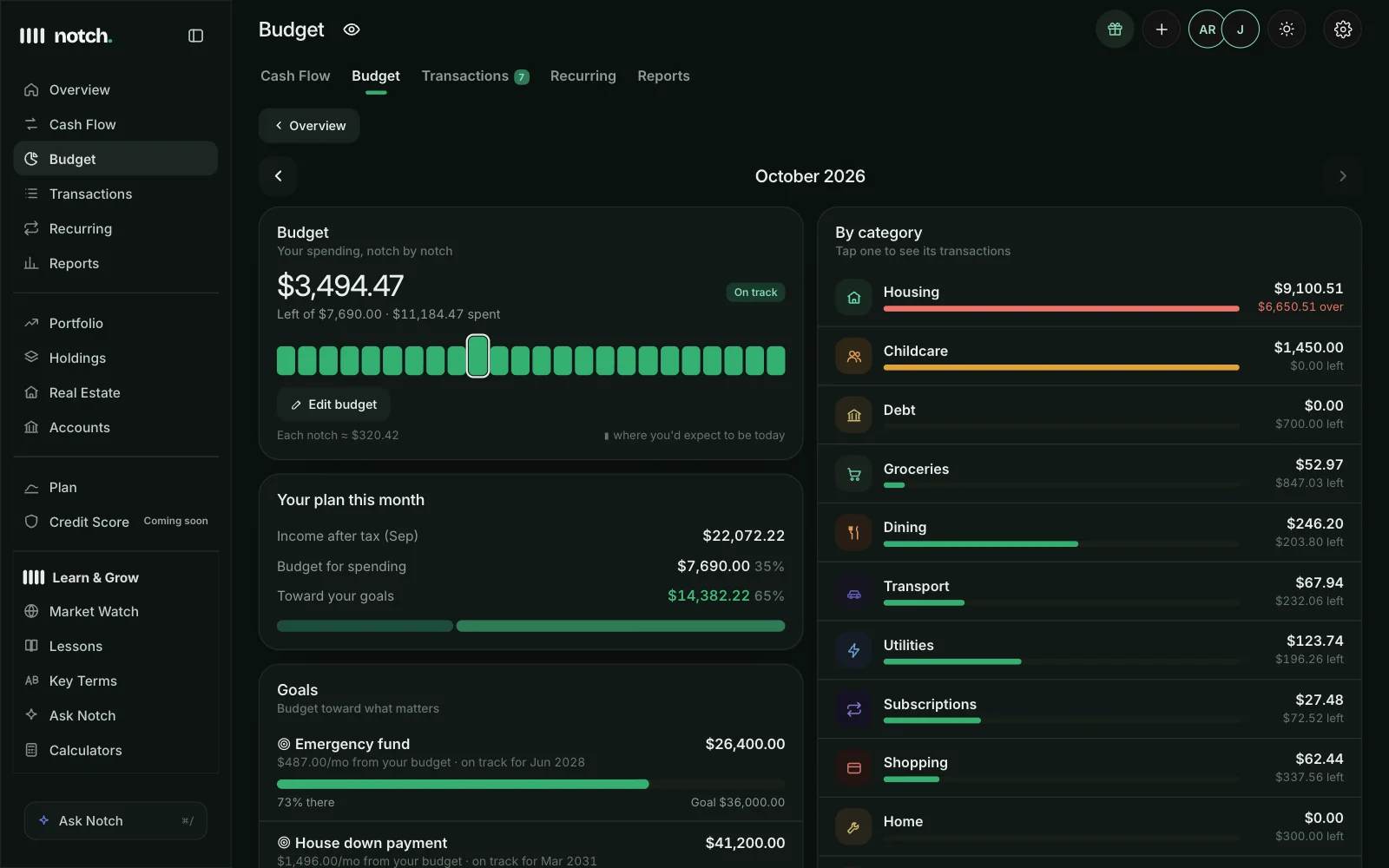Select the AR profile avatar
This screenshot has height=868, width=1389.
1207,30
